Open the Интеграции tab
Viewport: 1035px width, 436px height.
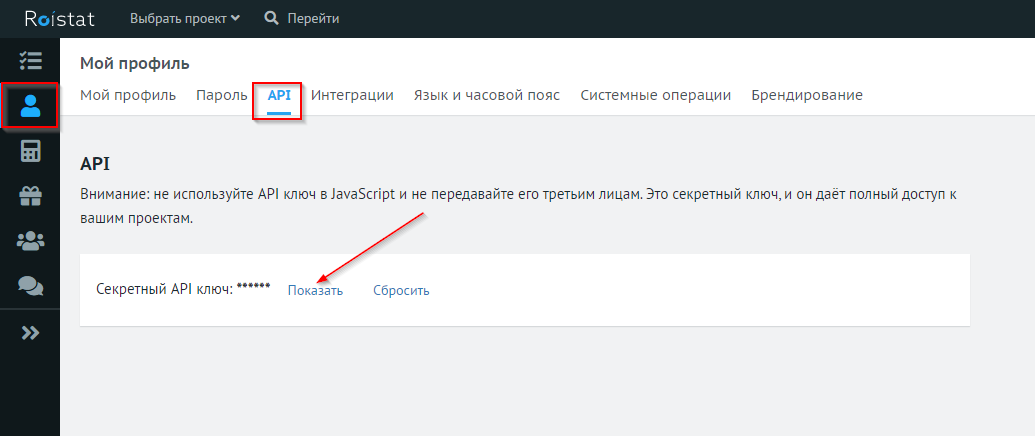click(x=352, y=95)
